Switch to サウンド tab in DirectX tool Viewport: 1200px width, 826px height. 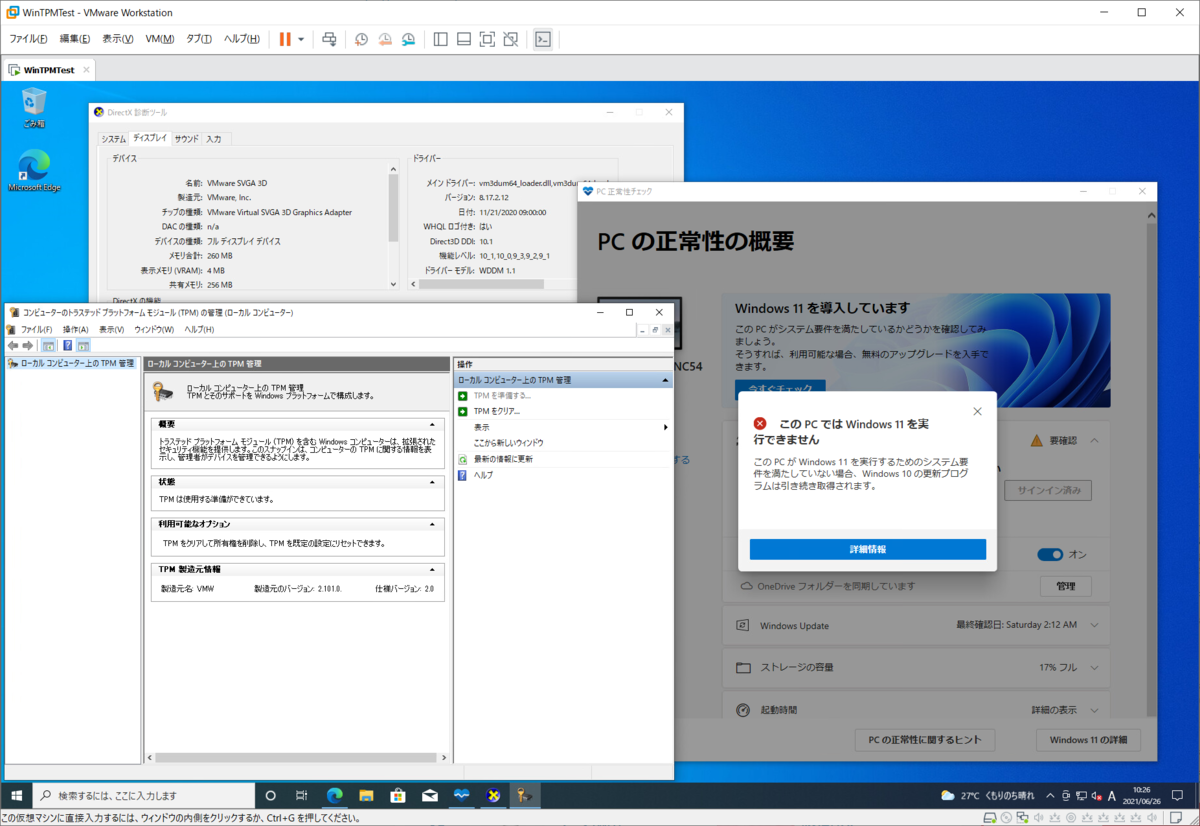click(x=187, y=139)
